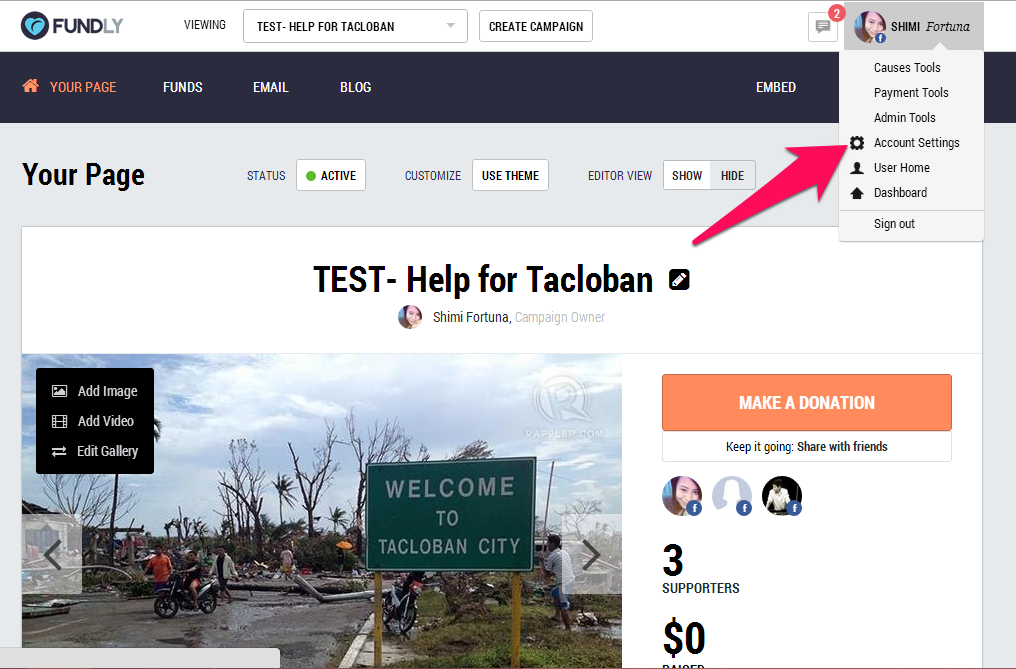Click the third supporter avatar thumbnail
This screenshot has width=1016, height=669.
tap(781, 496)
